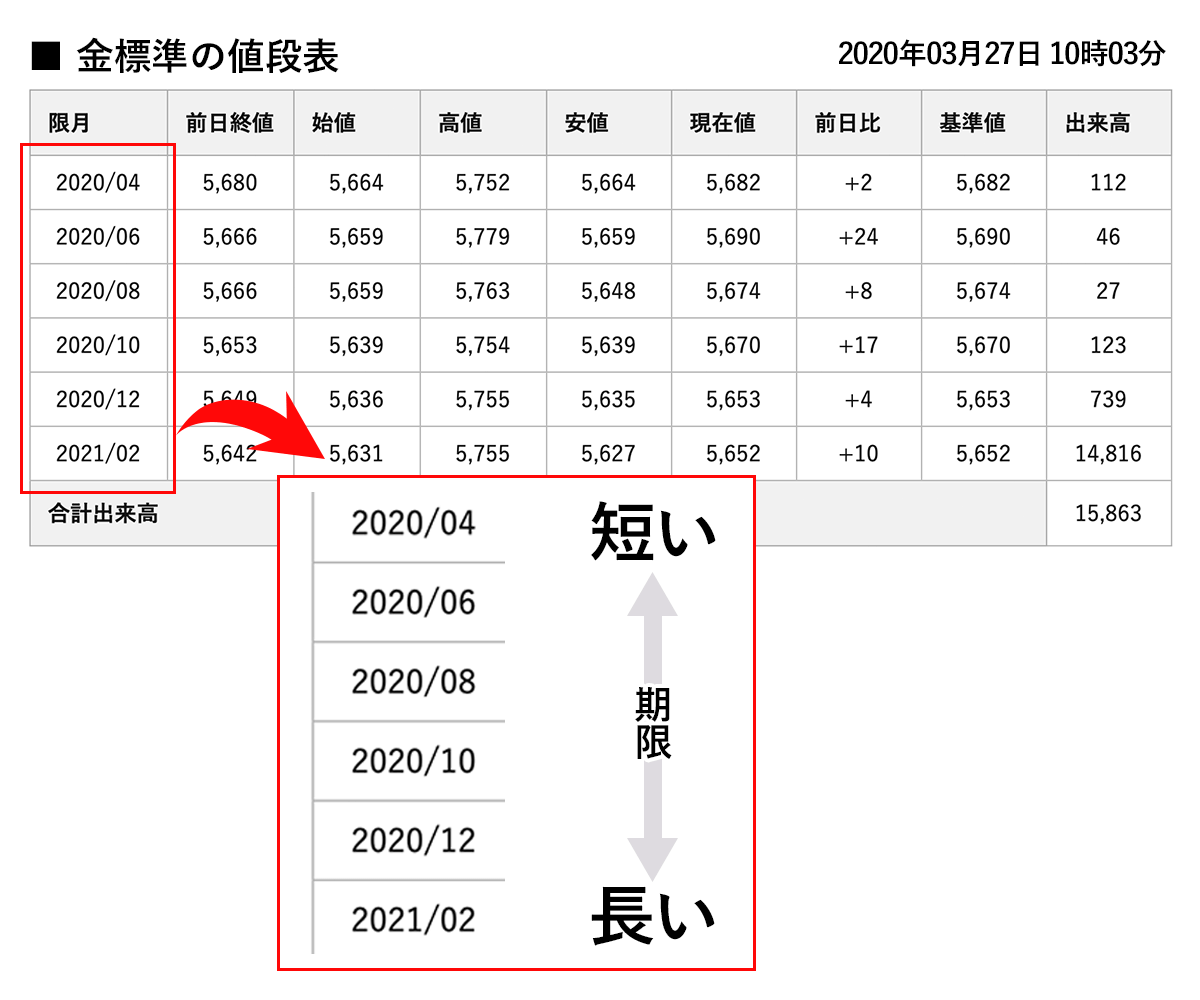Click the black square bullet before the title
This screenshot has height=1000, width=1200.
pos(46,56)
